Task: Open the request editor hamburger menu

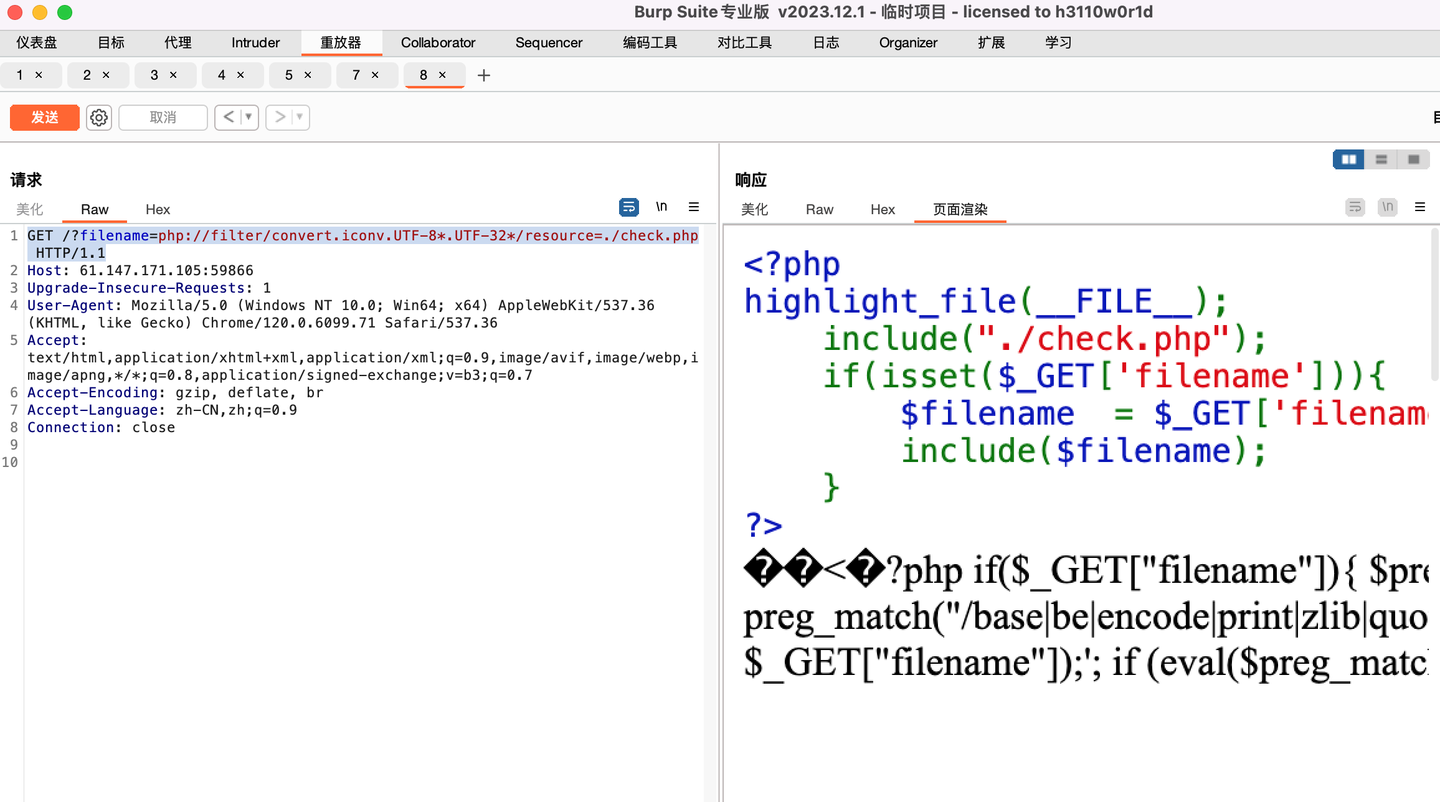Action: pos(694,207)
